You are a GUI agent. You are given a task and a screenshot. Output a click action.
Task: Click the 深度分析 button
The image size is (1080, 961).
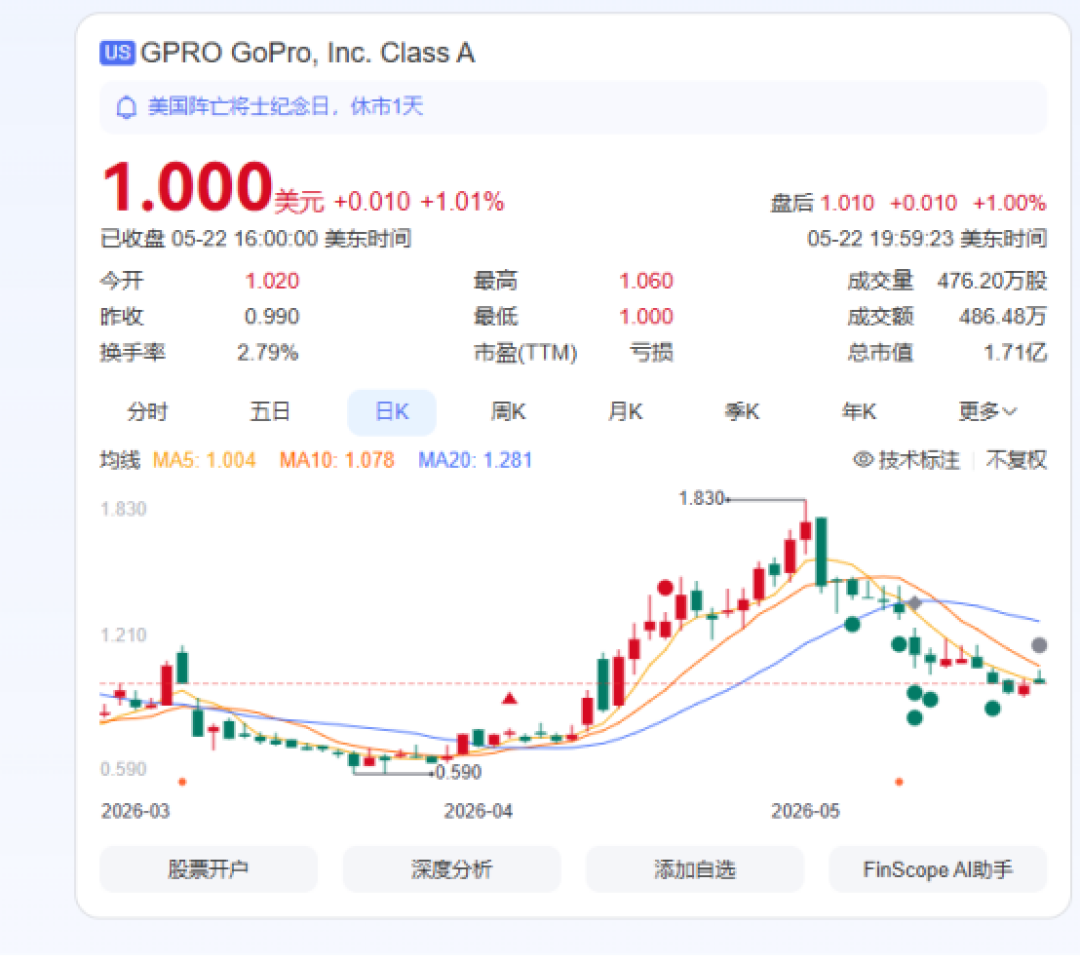coord(451,869)
